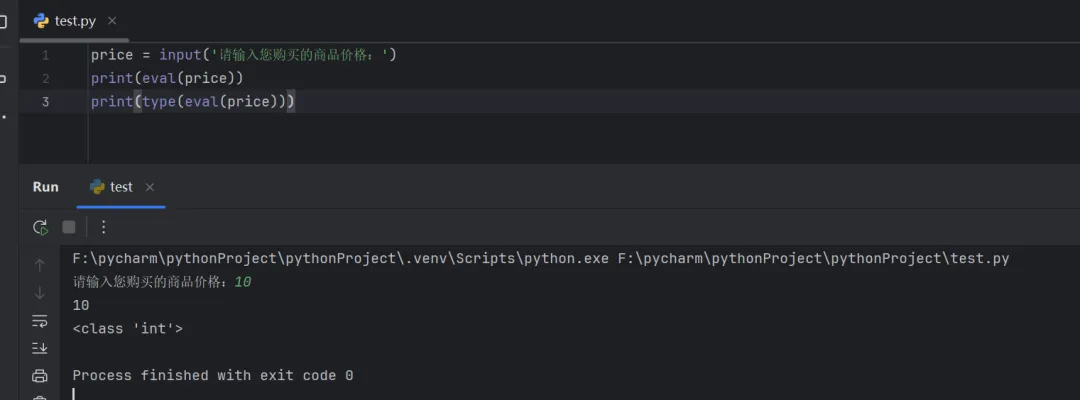Close the test.py editor tab
The width and height of the screenshot is (1080, 400).
(111, 20)
